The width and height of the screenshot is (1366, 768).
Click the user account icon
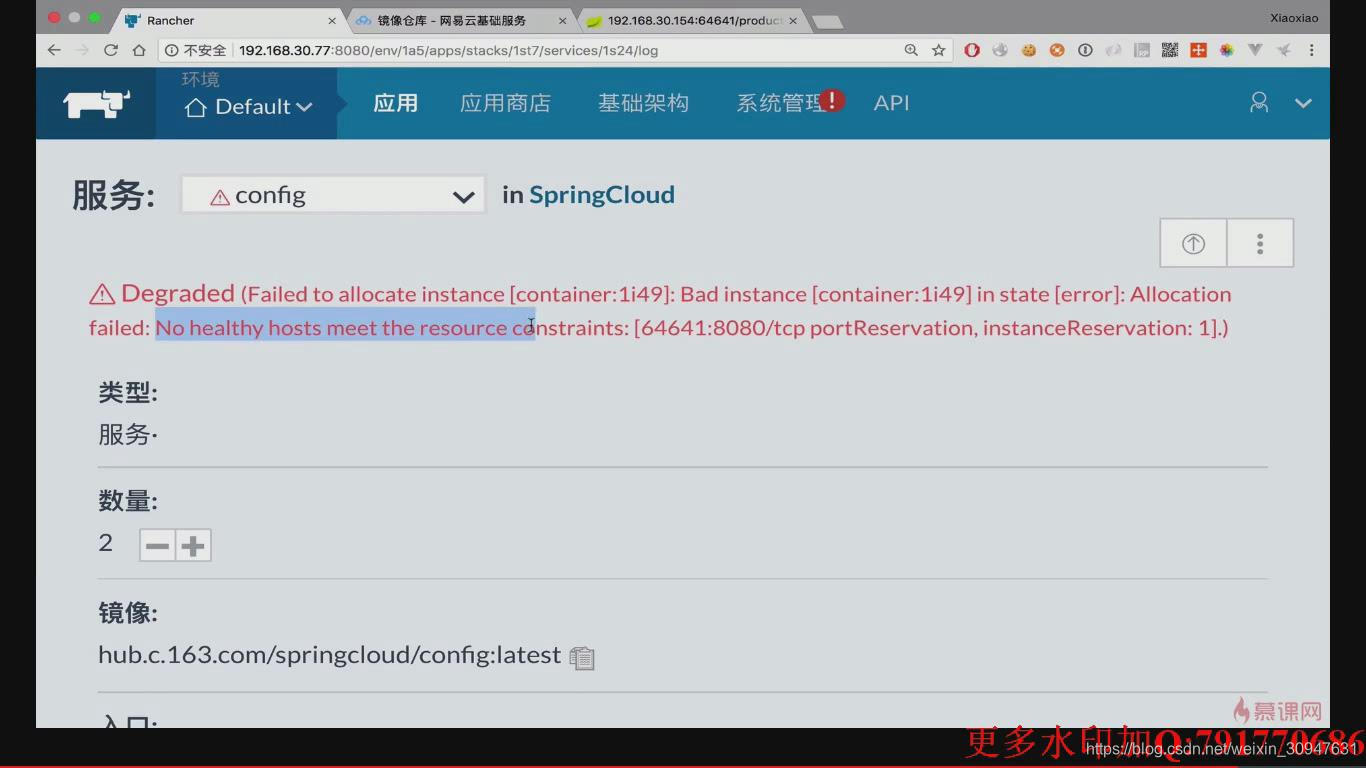1259,102
